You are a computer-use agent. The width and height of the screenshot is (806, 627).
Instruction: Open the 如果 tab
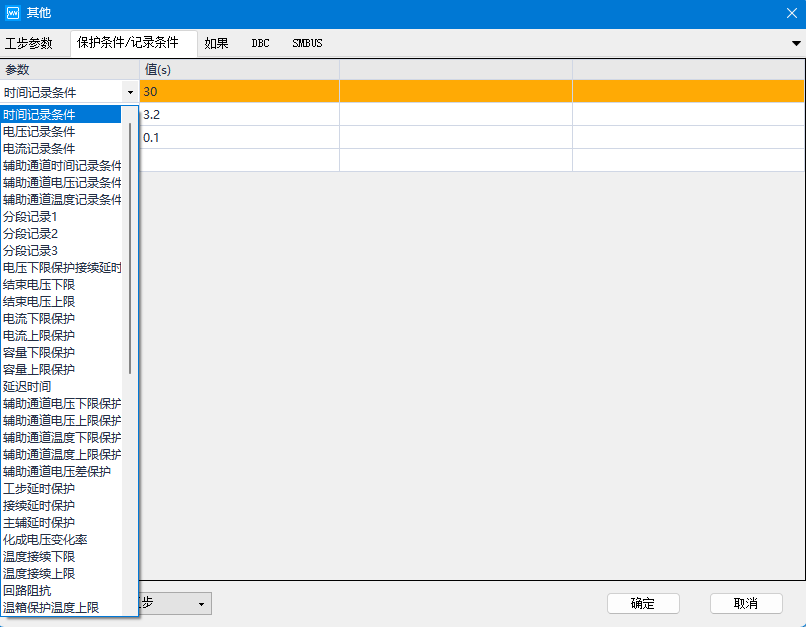pos(216,43)
